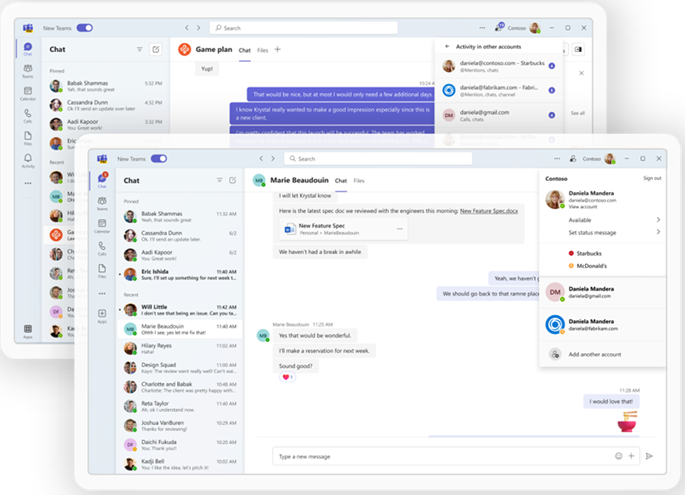Switch to Files tab in Marie Beaudouin chat
The width and height of the screenshot is (685, 495).
359,180
